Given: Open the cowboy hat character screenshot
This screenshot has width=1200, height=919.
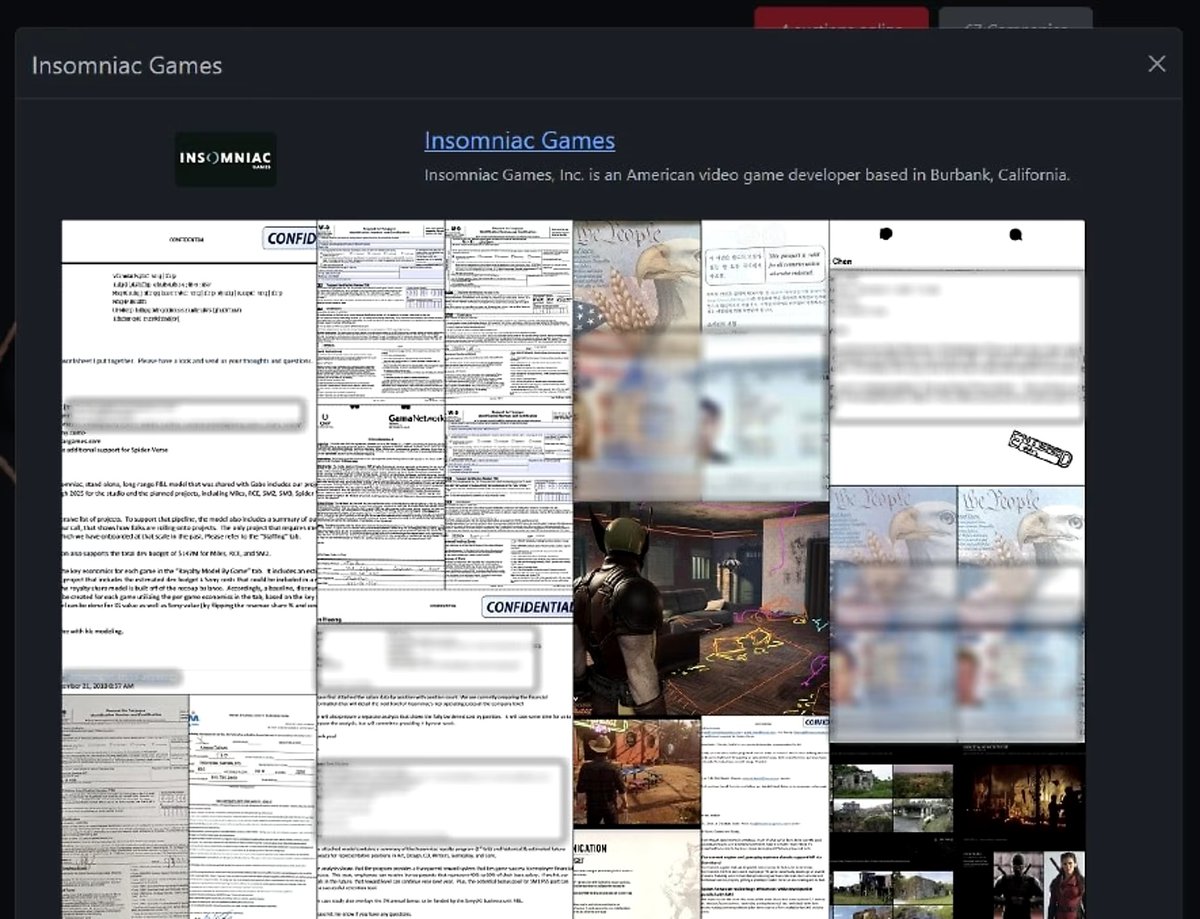Looking at the screenshot, I should click(636, 772).
